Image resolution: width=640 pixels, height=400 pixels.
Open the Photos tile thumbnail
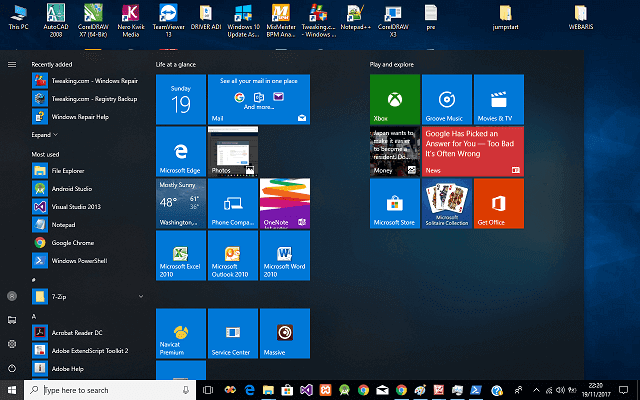[x=233, y=151]
